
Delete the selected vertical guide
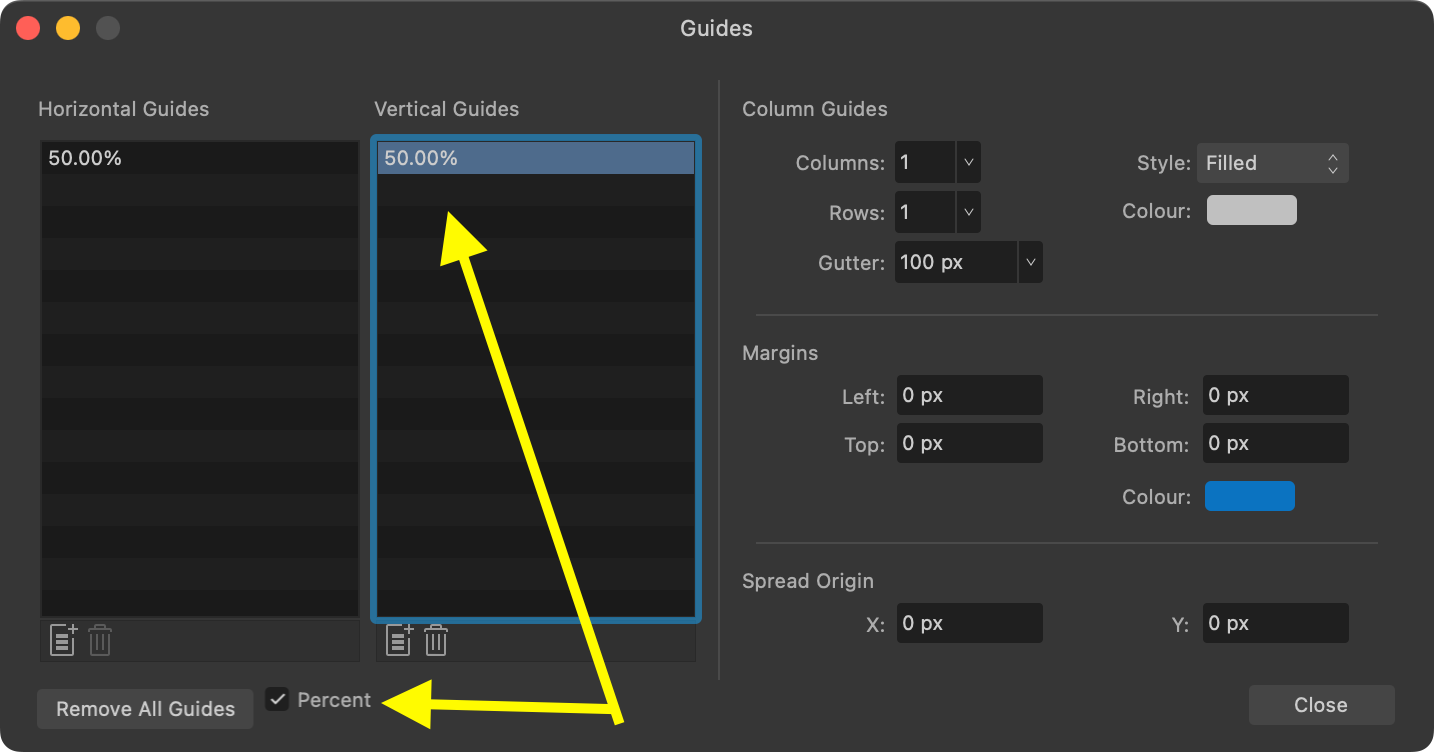435,640
